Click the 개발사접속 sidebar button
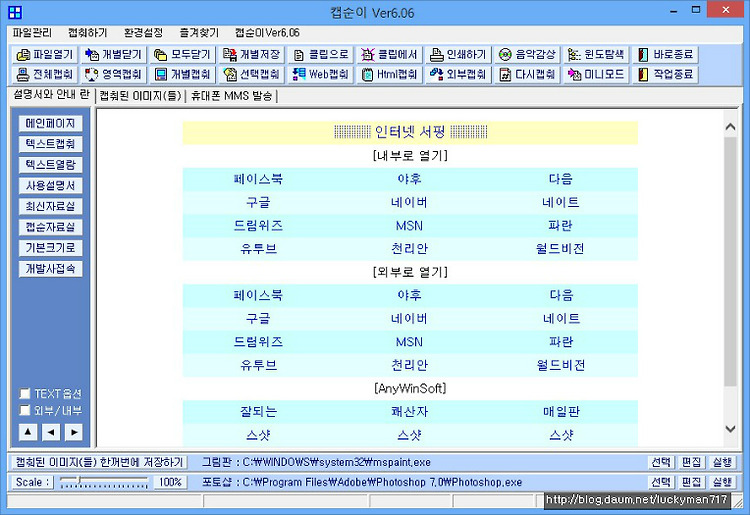 [x=51, y=269]
